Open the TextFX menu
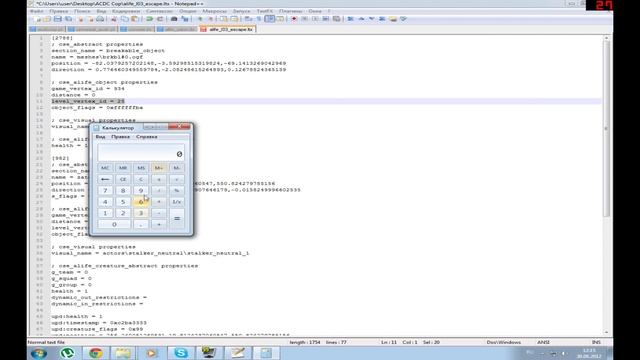Screen dimensions: 640x360 click(264, 11)
